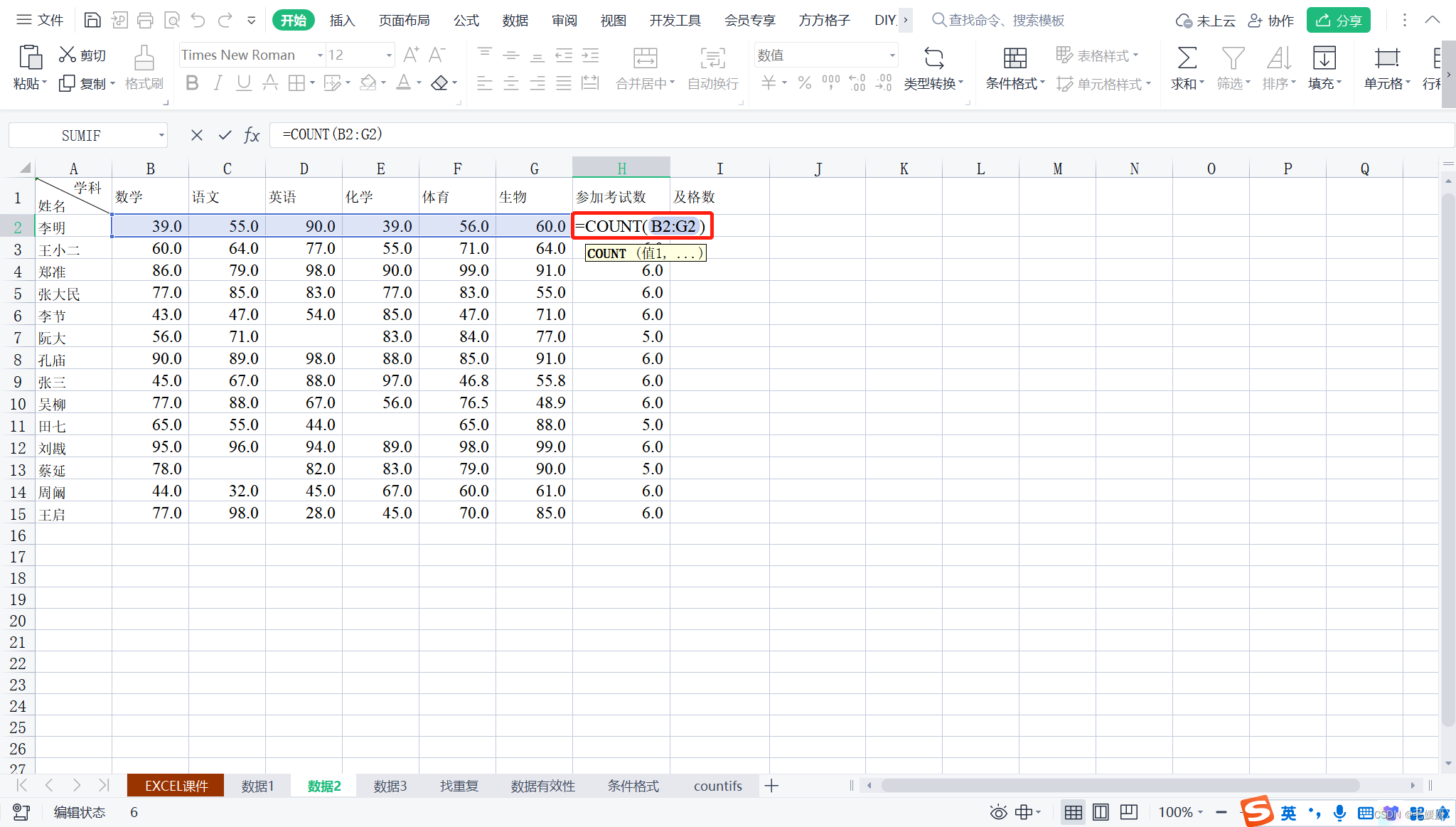Viewport: 1456px width, 827px height.
Task: Confirm formula with the checkmark icon
Action: point(225,135)
